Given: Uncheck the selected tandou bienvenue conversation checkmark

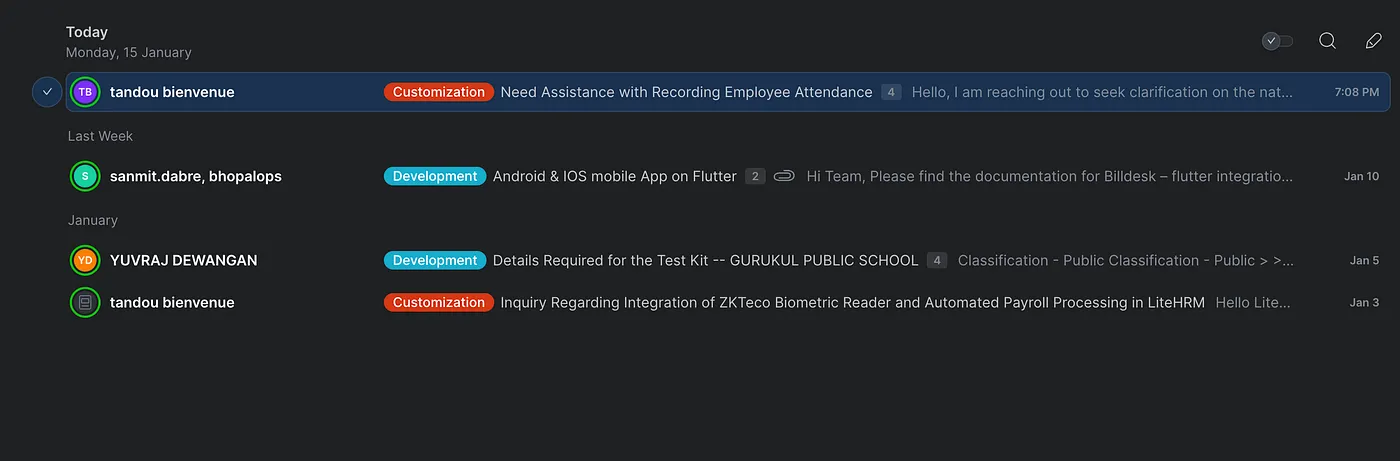Looking at the screenshot, I should pyautogui.click(x=47, y=92).
